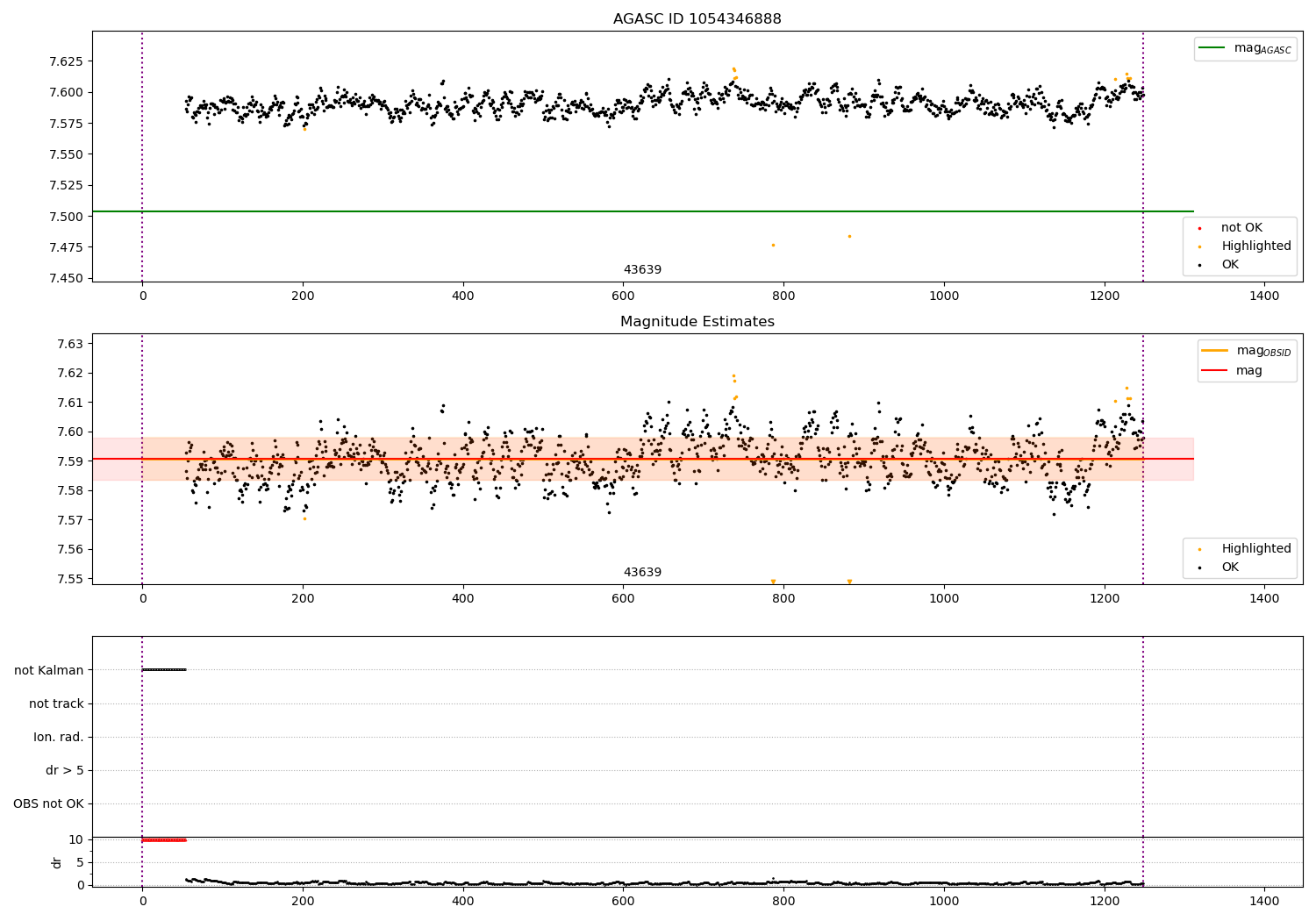Click the orange line sample in mag OBSID legend

click(1215, 350)
